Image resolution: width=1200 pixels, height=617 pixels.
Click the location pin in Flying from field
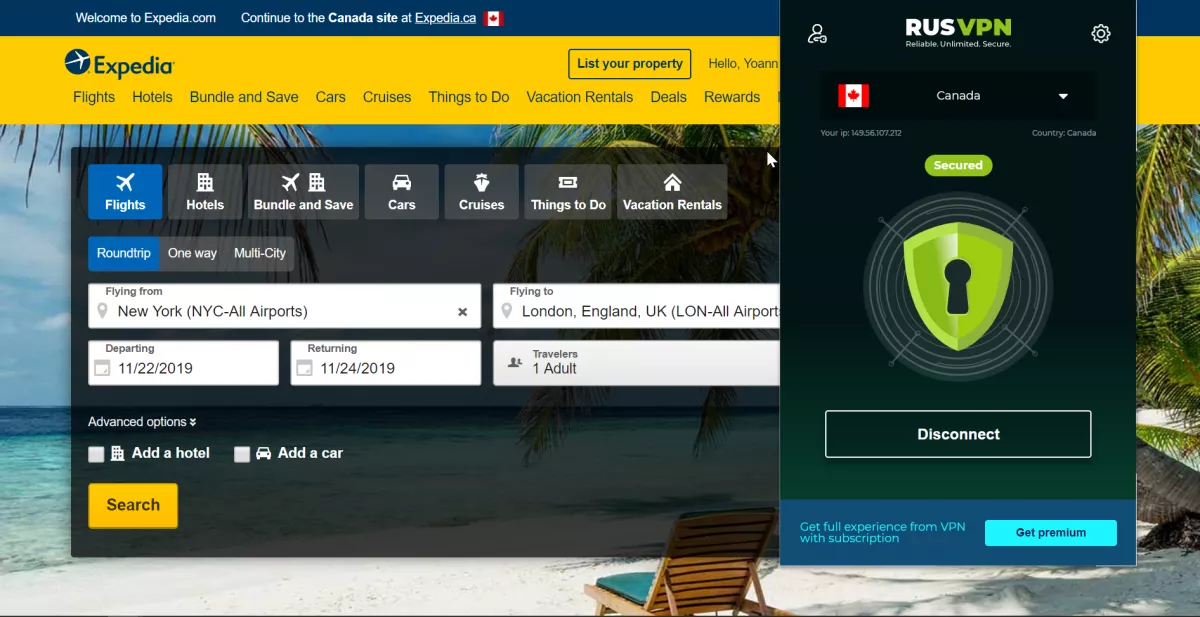point(102,312)
